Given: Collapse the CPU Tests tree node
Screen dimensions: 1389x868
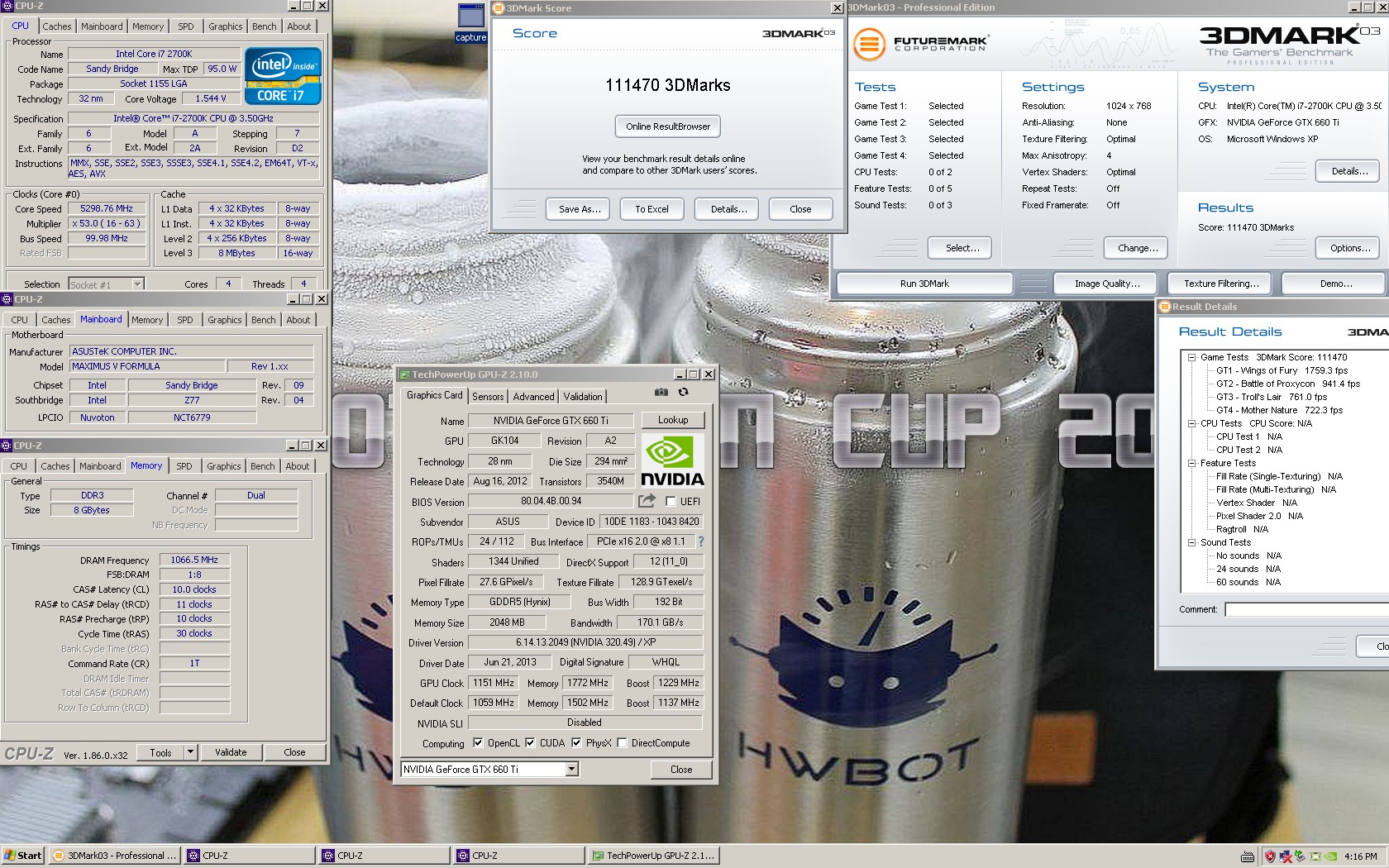Looking at the screenshot, I should pos(1192,423).
